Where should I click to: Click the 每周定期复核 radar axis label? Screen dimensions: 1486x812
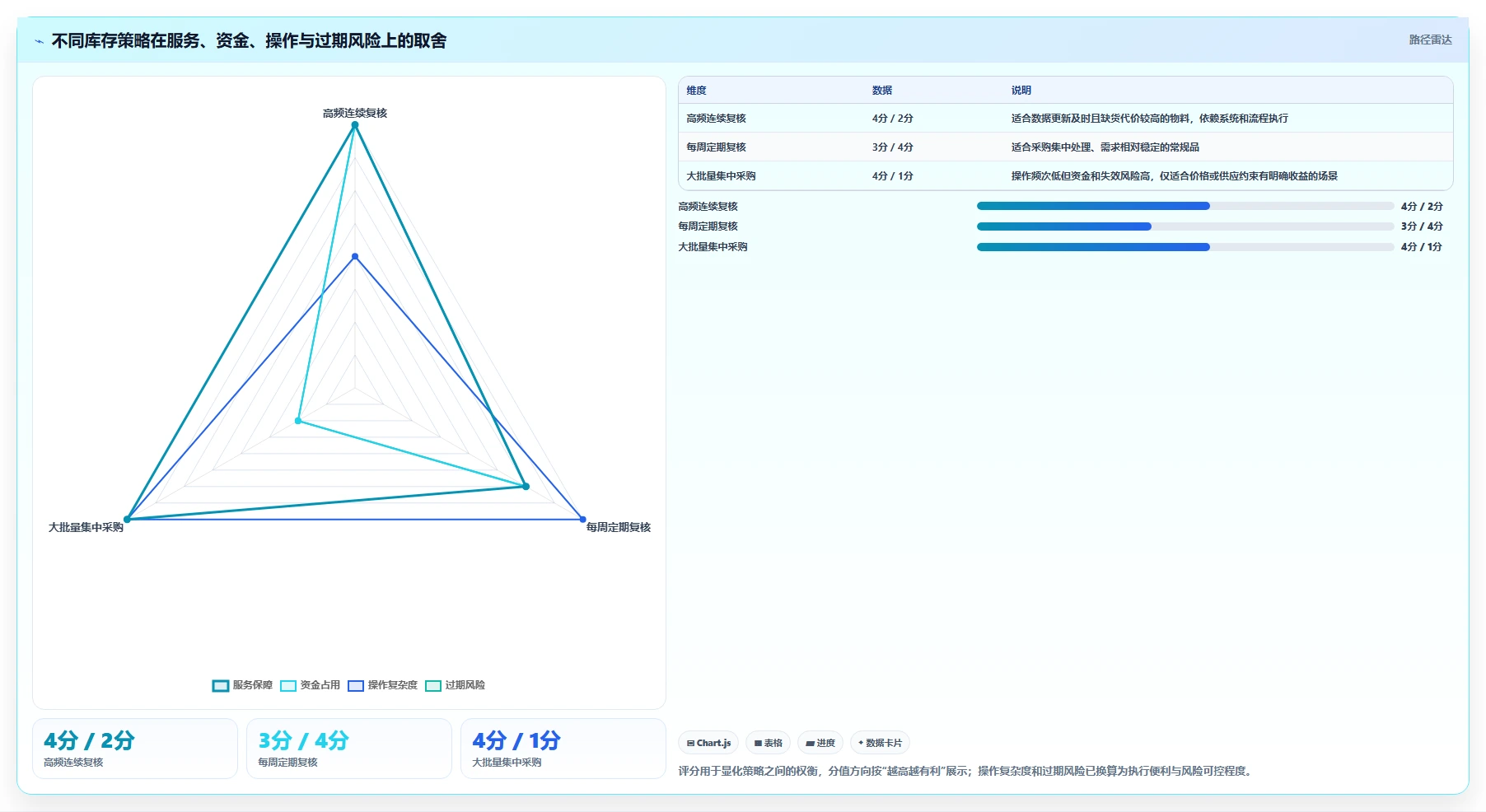tap(619, 528)
